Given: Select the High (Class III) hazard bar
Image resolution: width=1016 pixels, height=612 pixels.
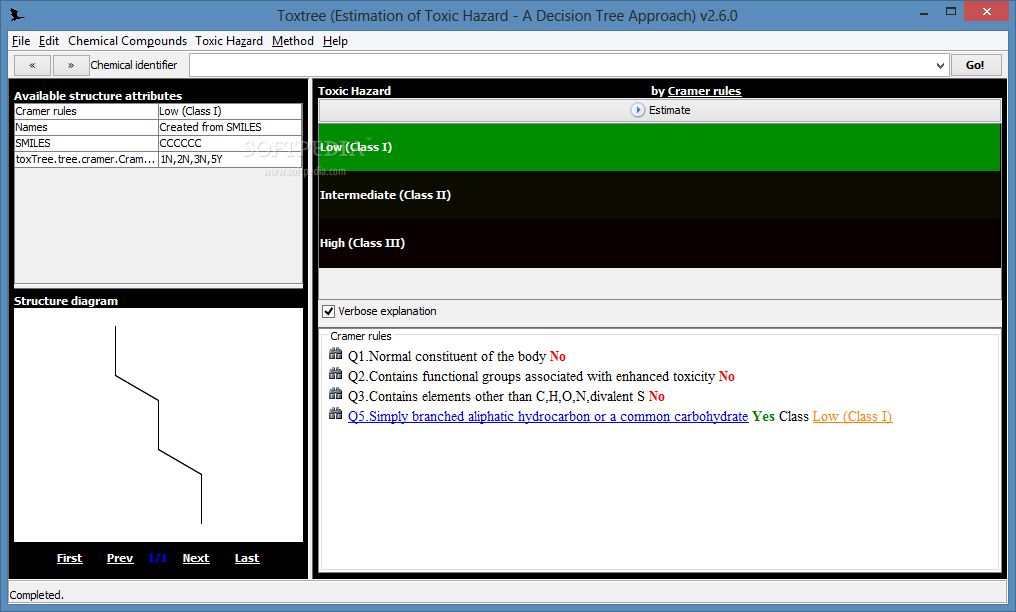Looking at the screenshot, I should [660, 243].
